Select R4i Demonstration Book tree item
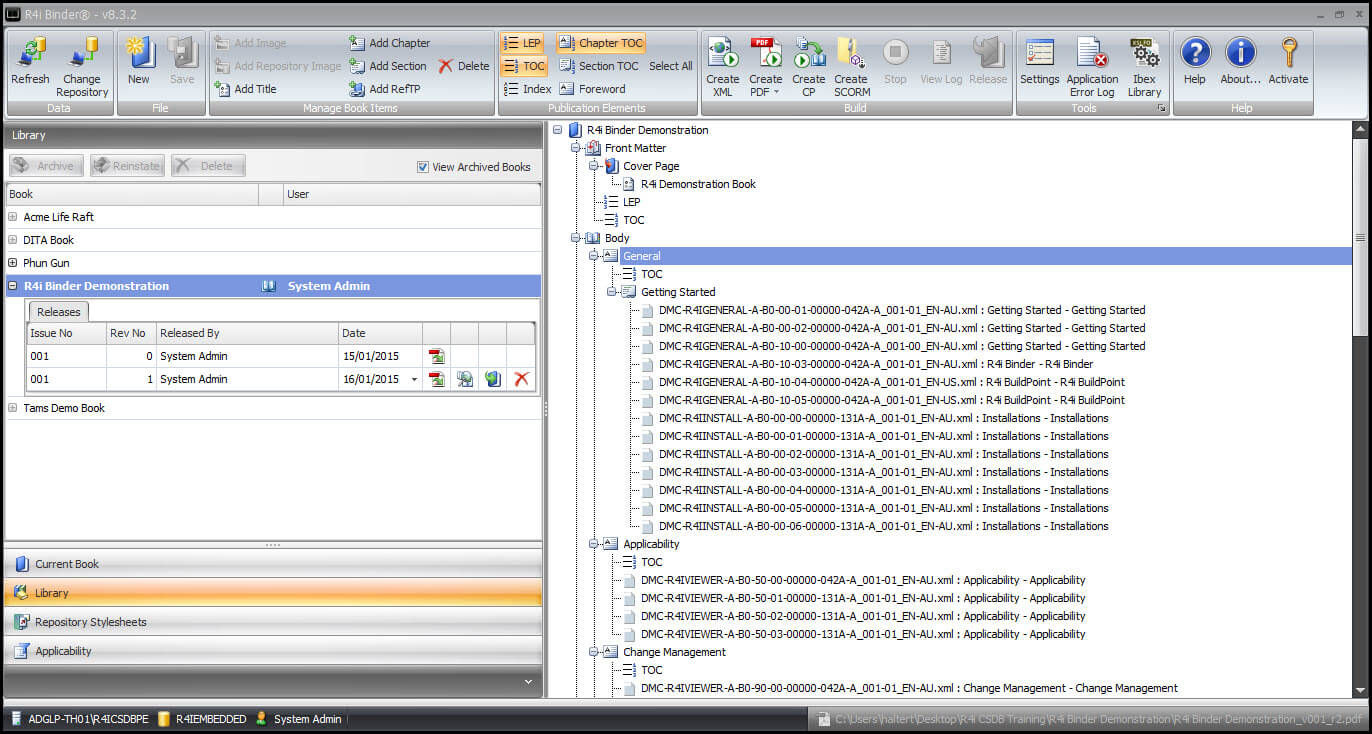The height and width of the screenshot is (734, 1372). 698,184
